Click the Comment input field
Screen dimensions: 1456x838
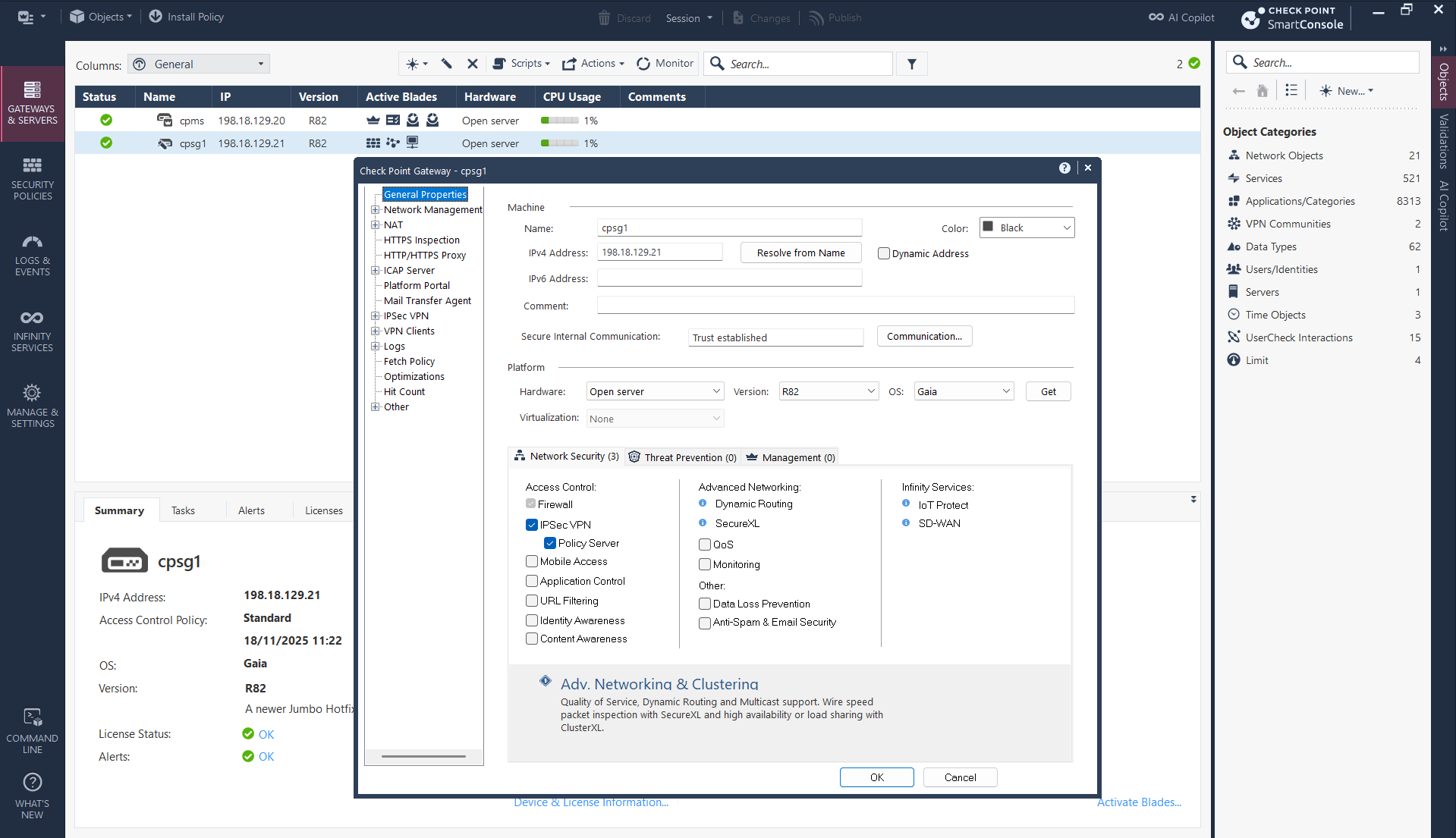point(835,306)
